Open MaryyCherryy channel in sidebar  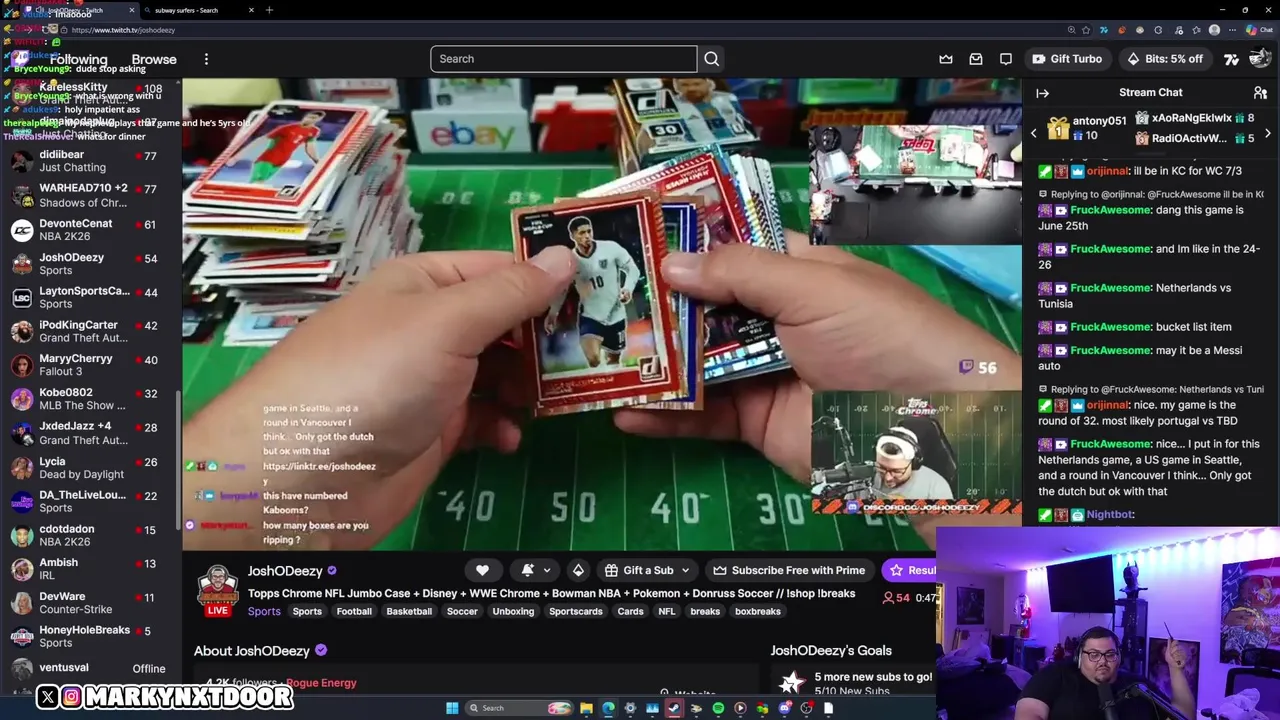coord(90,365)
